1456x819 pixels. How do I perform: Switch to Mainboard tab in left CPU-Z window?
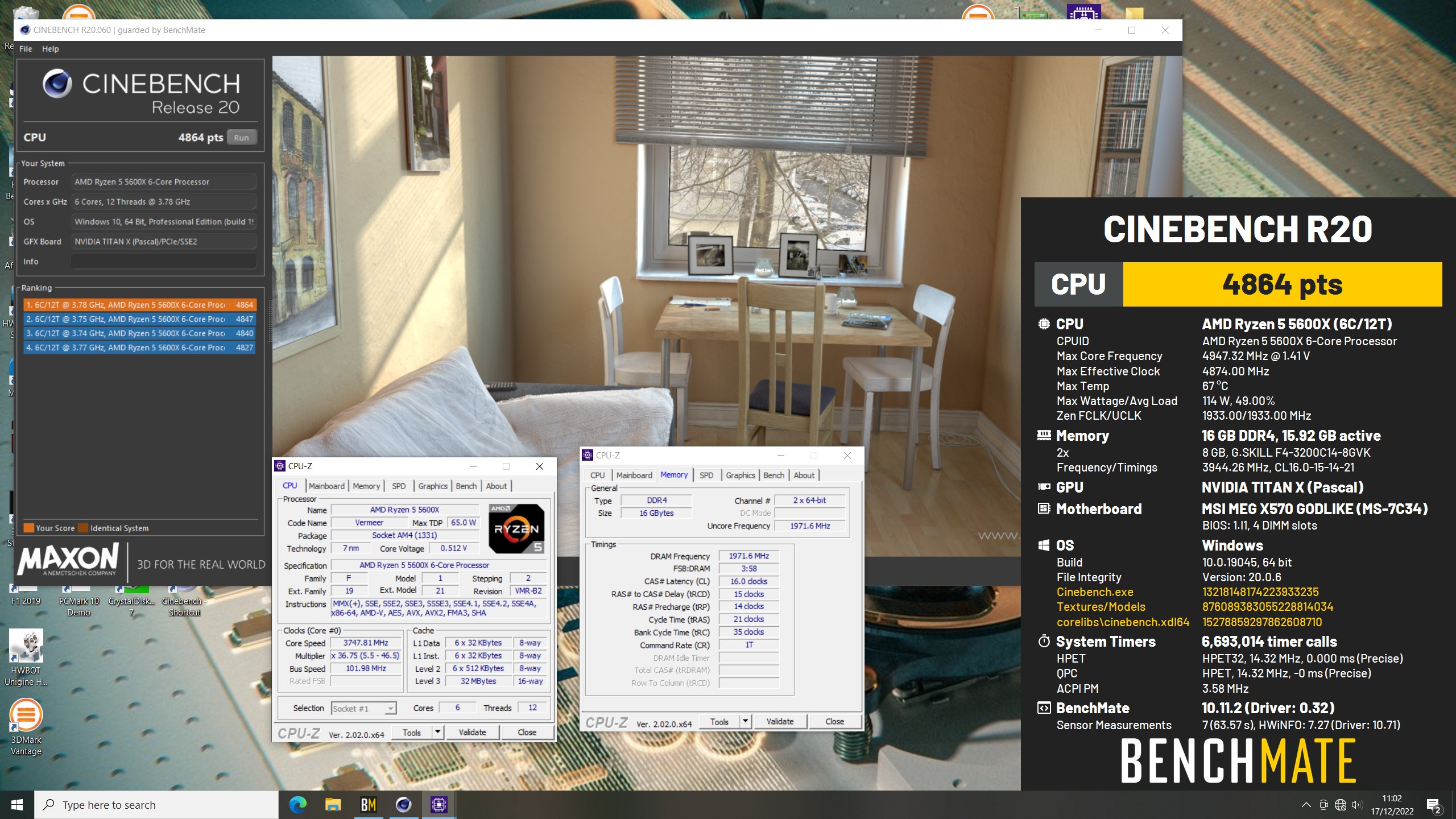coord(326,486)
